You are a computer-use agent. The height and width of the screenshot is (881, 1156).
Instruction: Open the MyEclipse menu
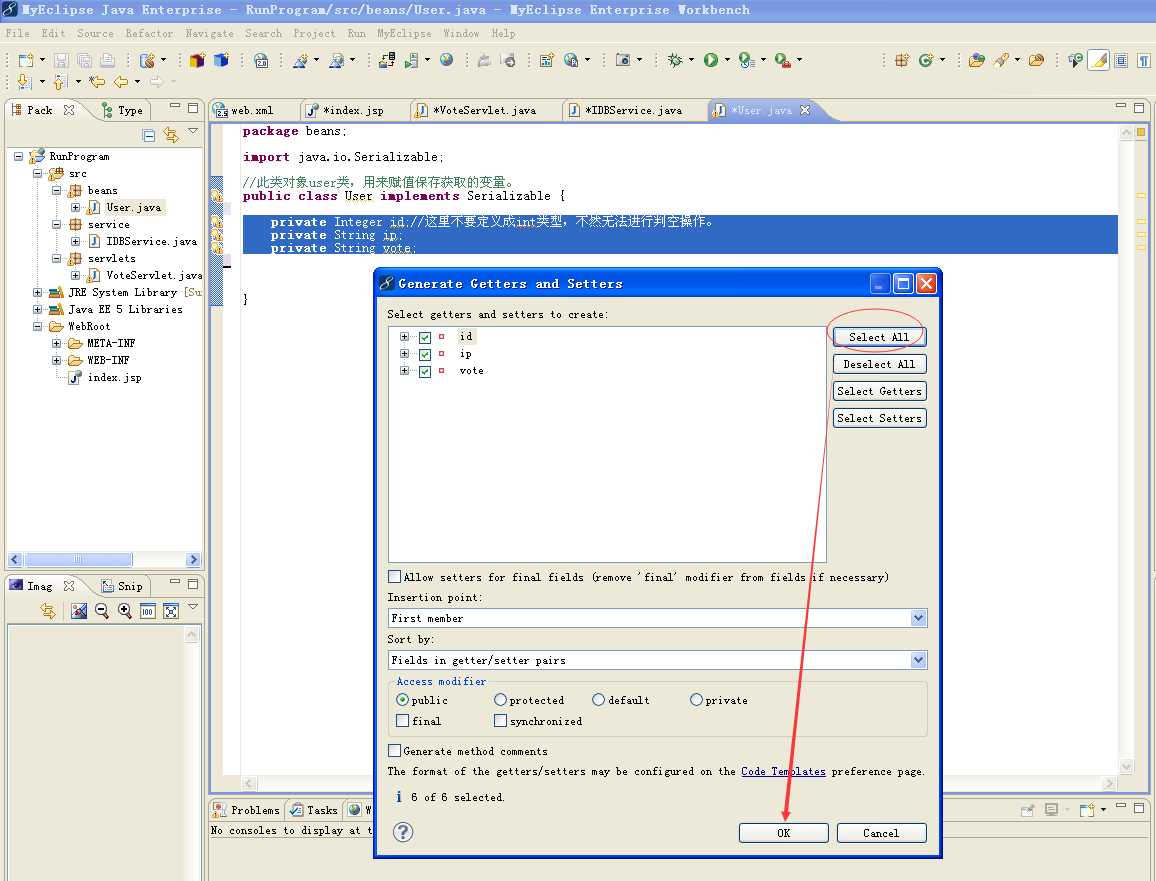(x=404, y=33)
